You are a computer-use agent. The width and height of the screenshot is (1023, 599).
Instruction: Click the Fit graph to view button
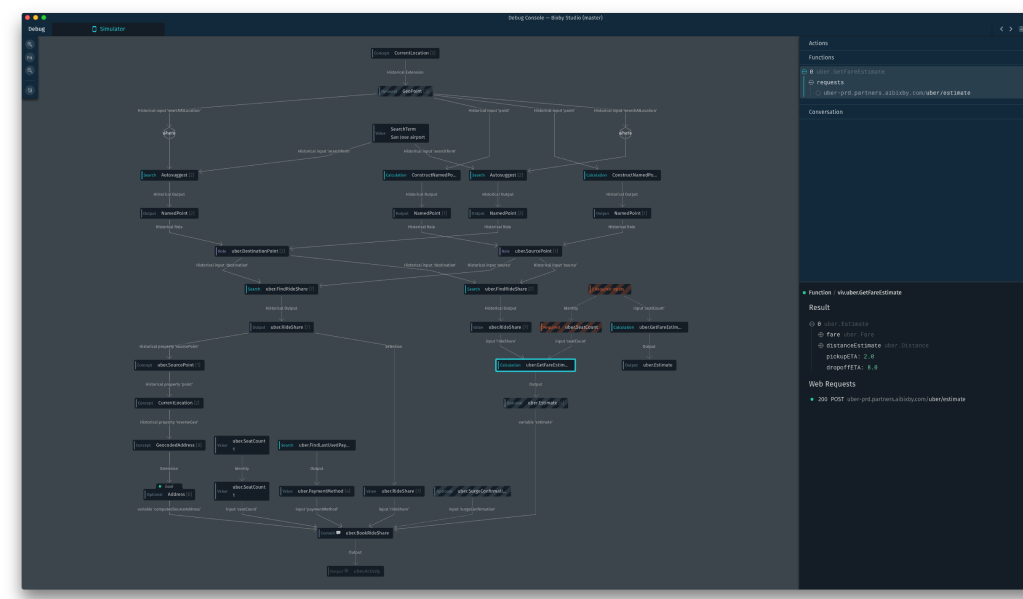pyautogui.click(x=30, y=57)
